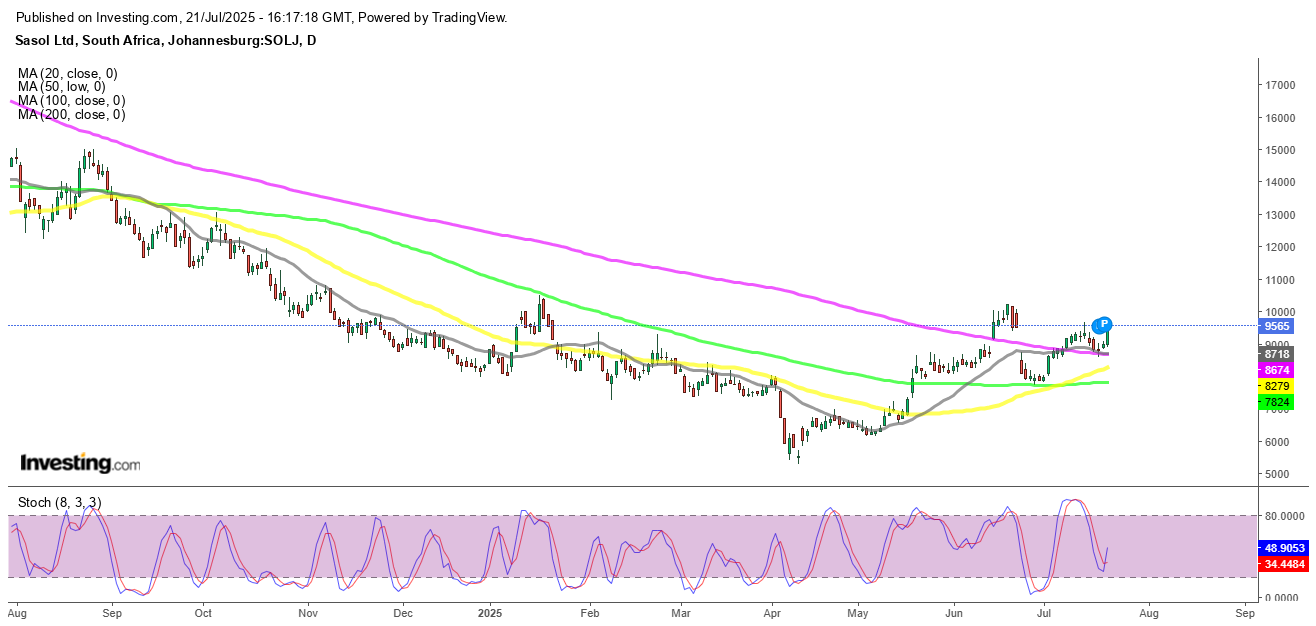Click the MA (100, close, 0) indicator label

click(x=71, y=101)
